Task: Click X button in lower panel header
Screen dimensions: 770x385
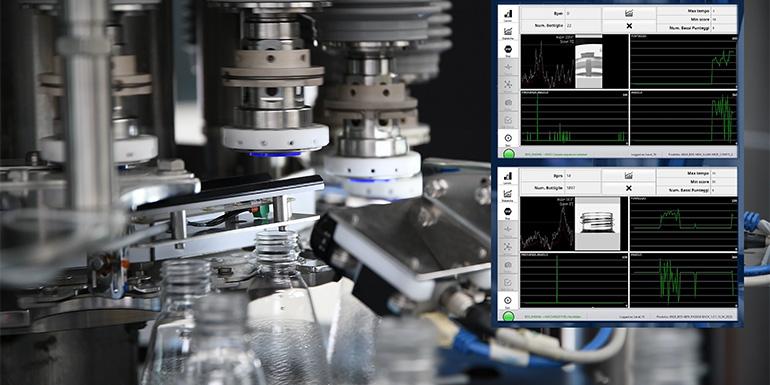Action: pyautogui.click(x=629, y=188)
